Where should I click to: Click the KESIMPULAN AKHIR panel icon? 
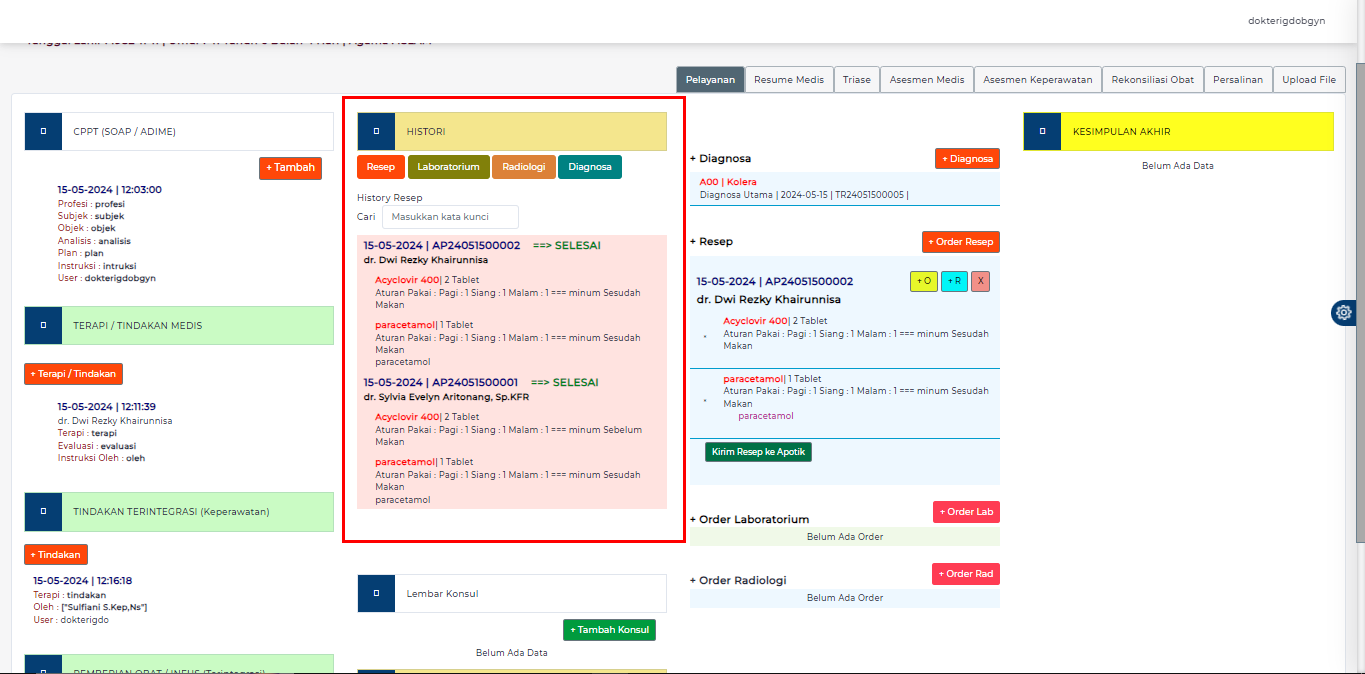click(x=1043, y=131)
